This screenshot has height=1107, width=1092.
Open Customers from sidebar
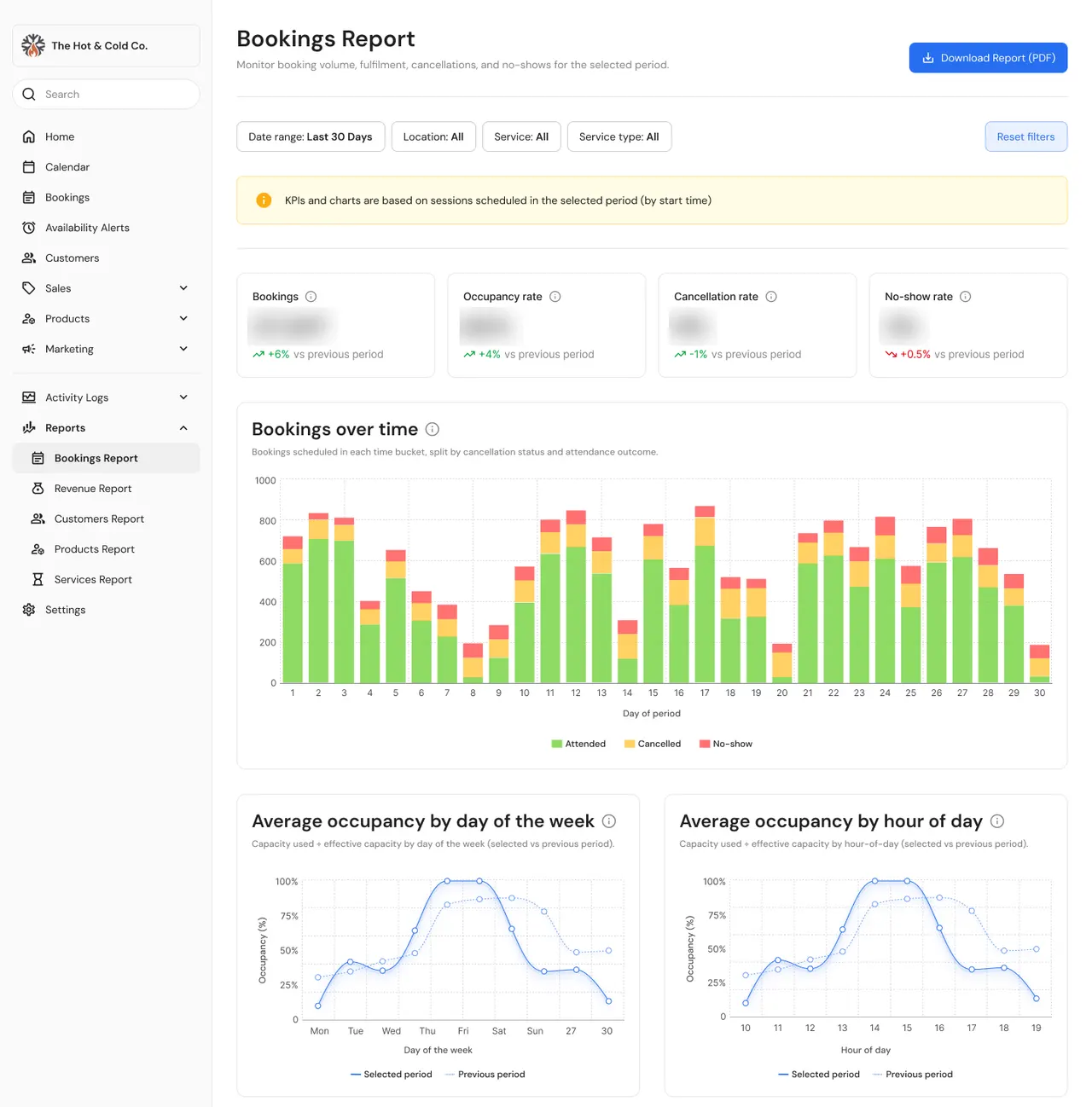(x=106, y=258)
